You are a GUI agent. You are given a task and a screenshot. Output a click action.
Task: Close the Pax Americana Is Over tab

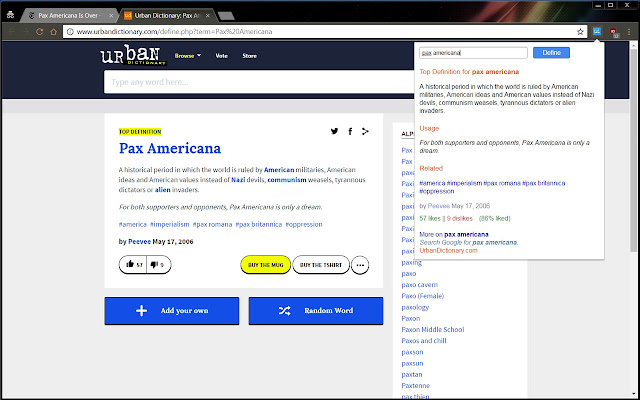click(x=111, y=16)
